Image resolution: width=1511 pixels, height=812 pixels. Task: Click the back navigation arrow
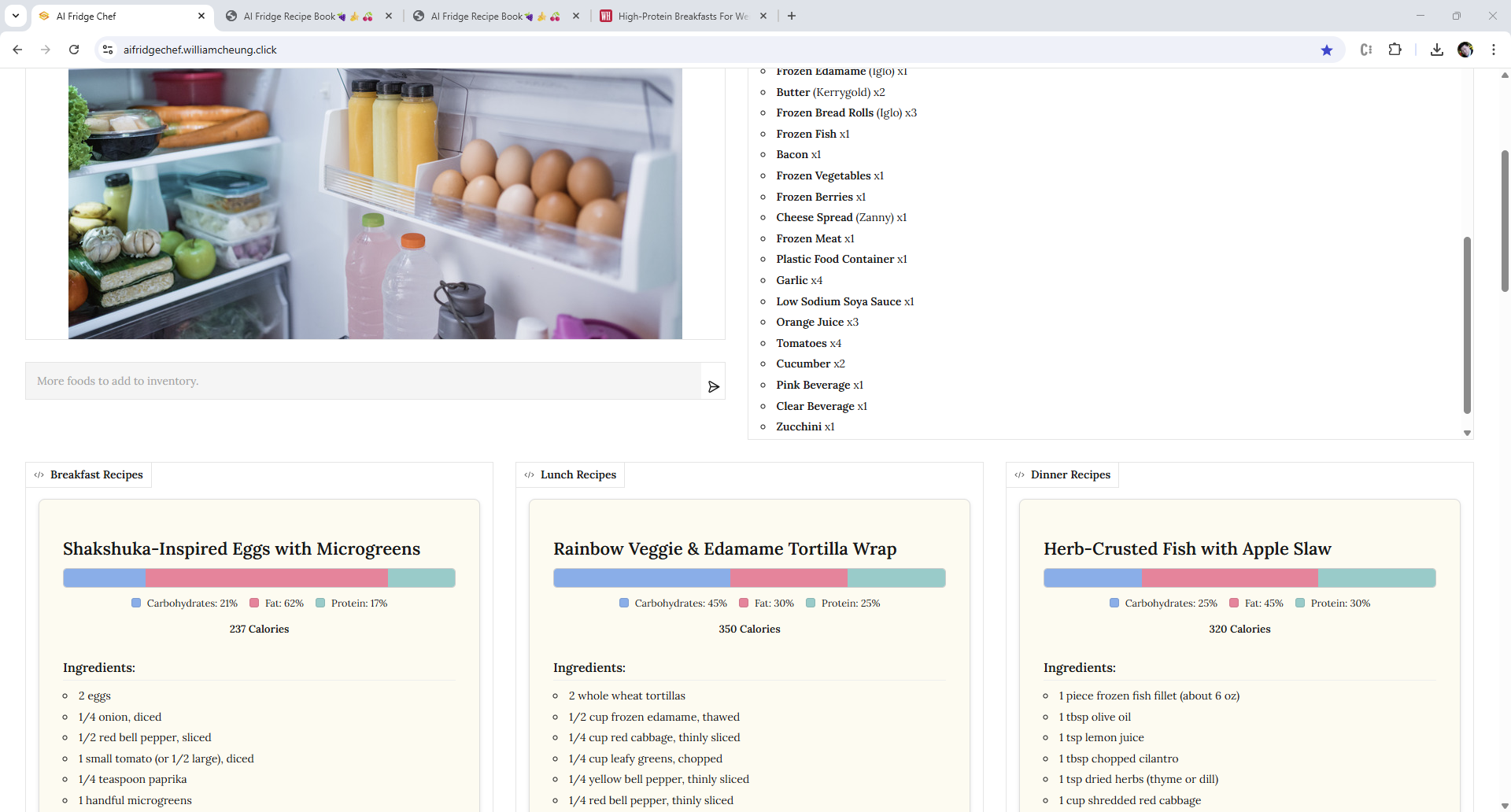tap(17, 50)
